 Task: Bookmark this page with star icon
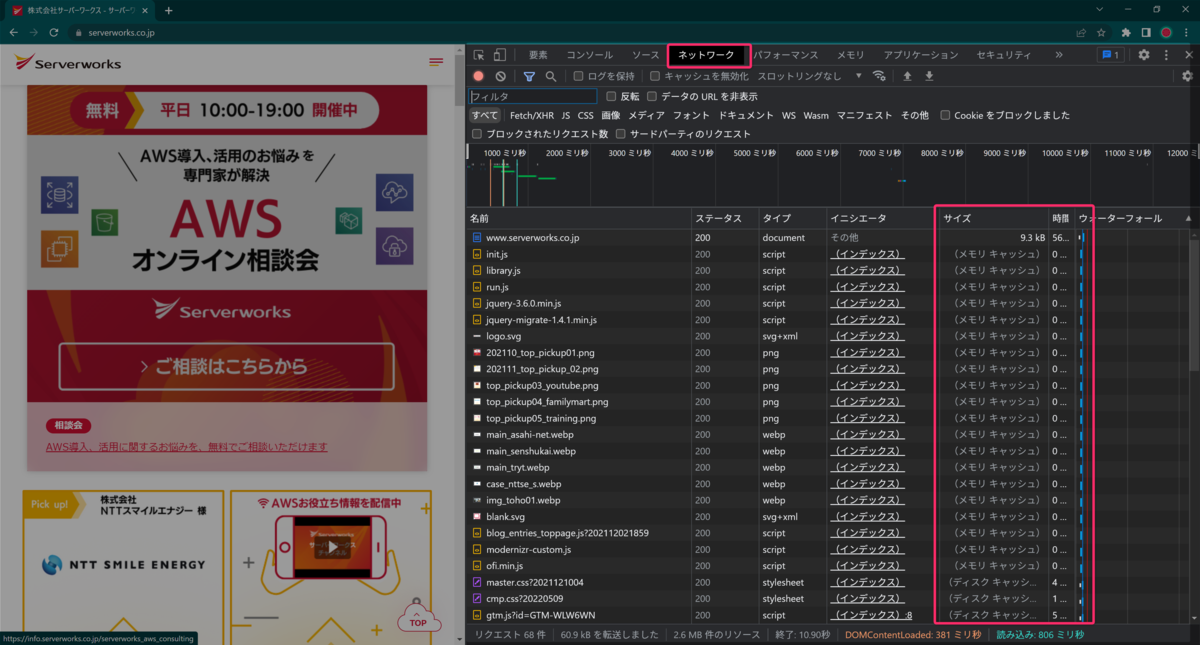pos(1101,32)
